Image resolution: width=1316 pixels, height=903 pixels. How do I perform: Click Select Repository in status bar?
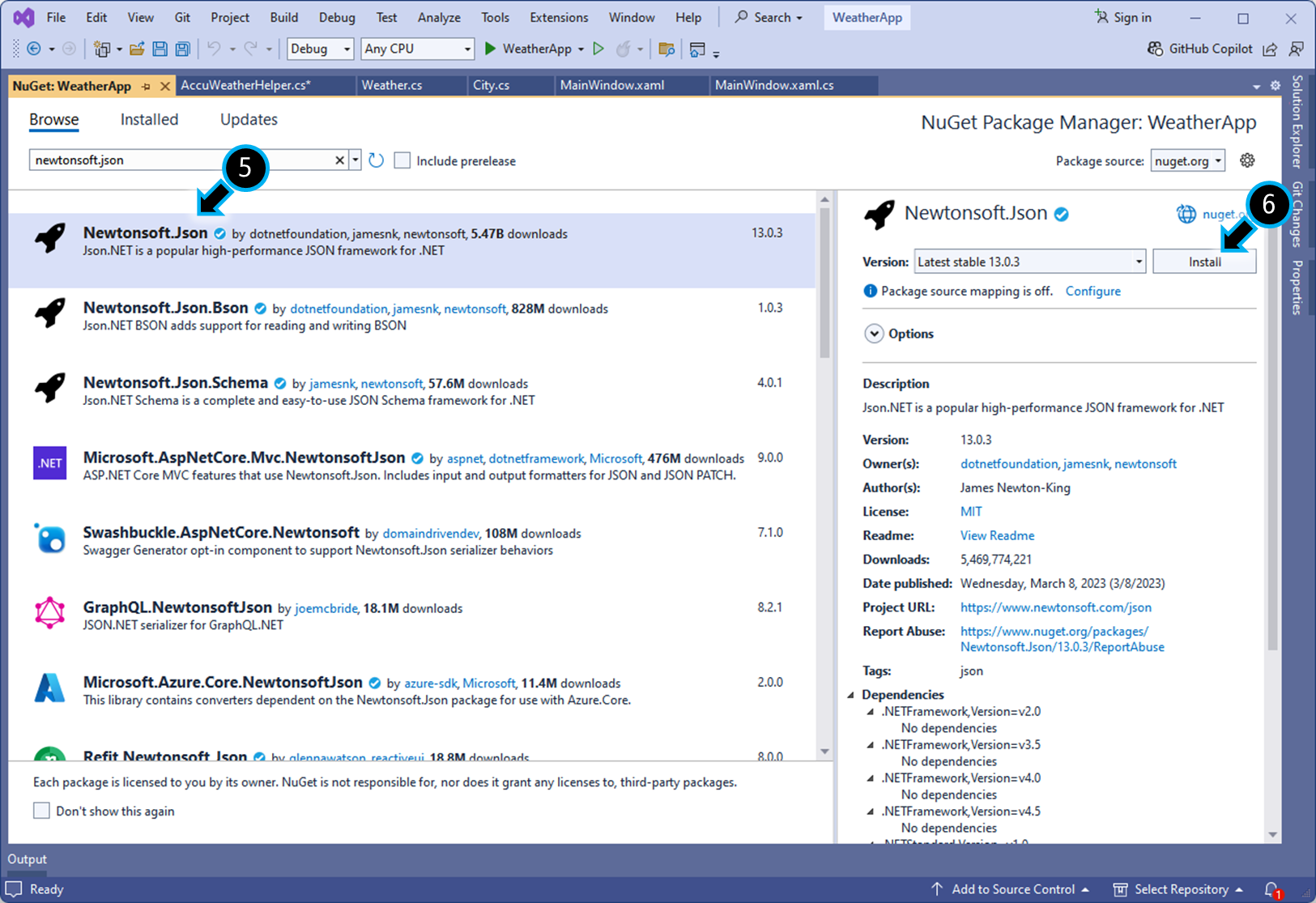click(x=1178, y=889)
